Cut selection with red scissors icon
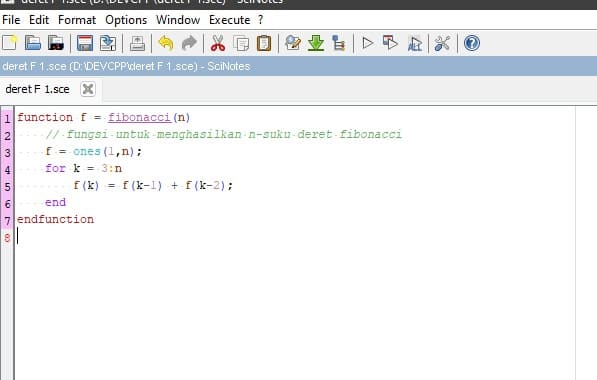The height and width of the screenshot is (380, 597). pos(218,43)
